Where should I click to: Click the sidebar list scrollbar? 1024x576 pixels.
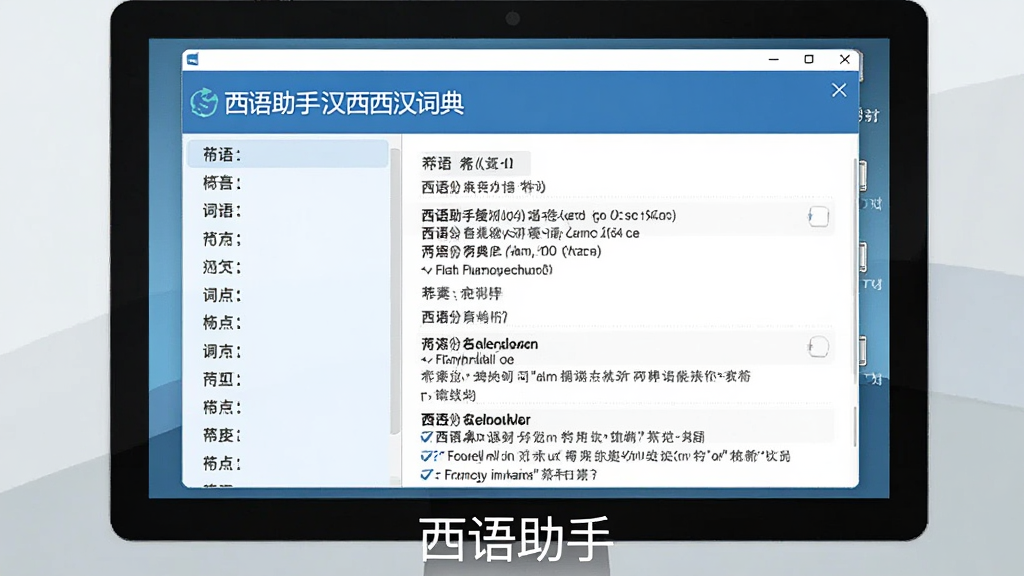pyautogui.click(x=394, y=291)
